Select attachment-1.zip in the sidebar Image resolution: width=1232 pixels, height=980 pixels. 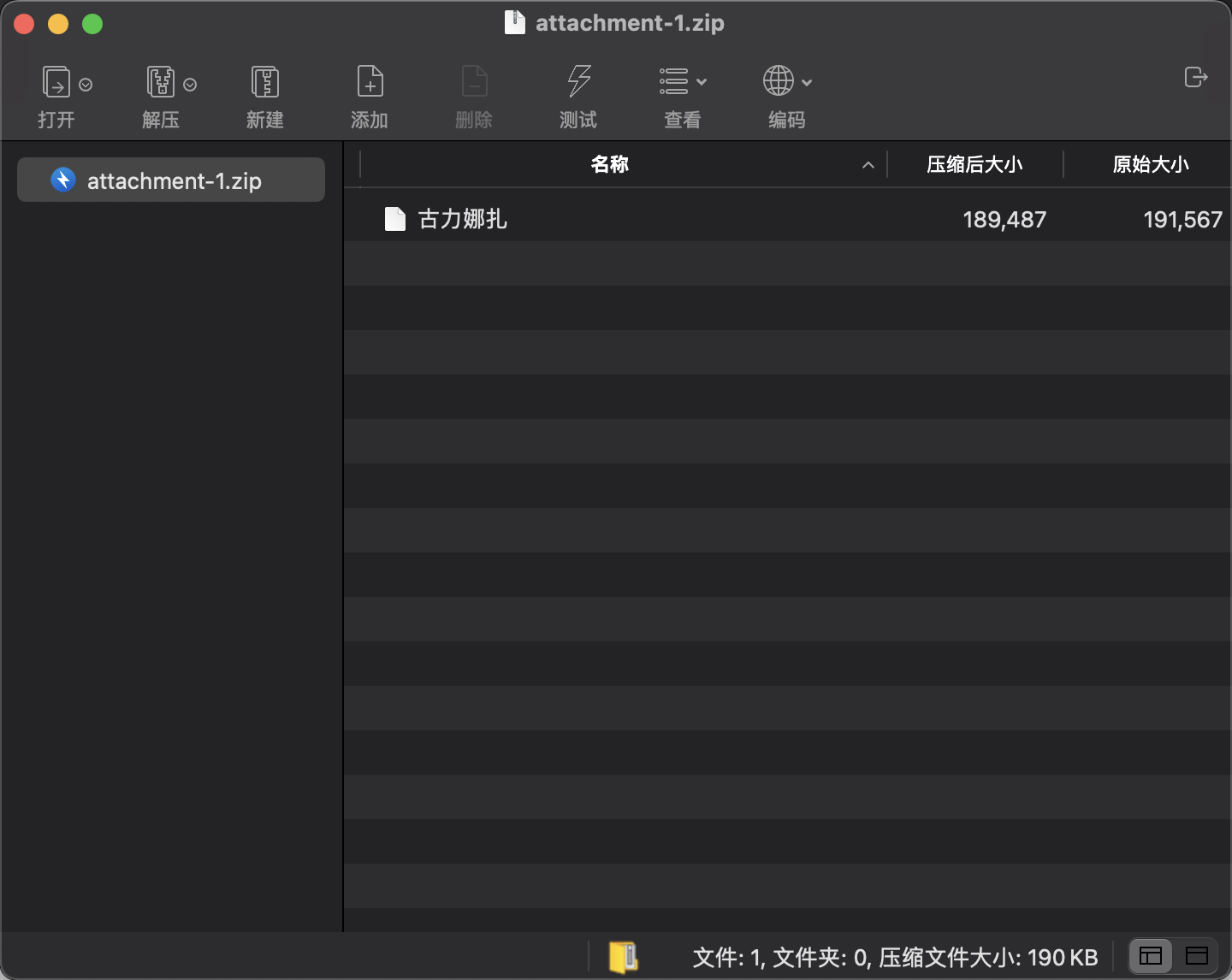click(171, 180)
